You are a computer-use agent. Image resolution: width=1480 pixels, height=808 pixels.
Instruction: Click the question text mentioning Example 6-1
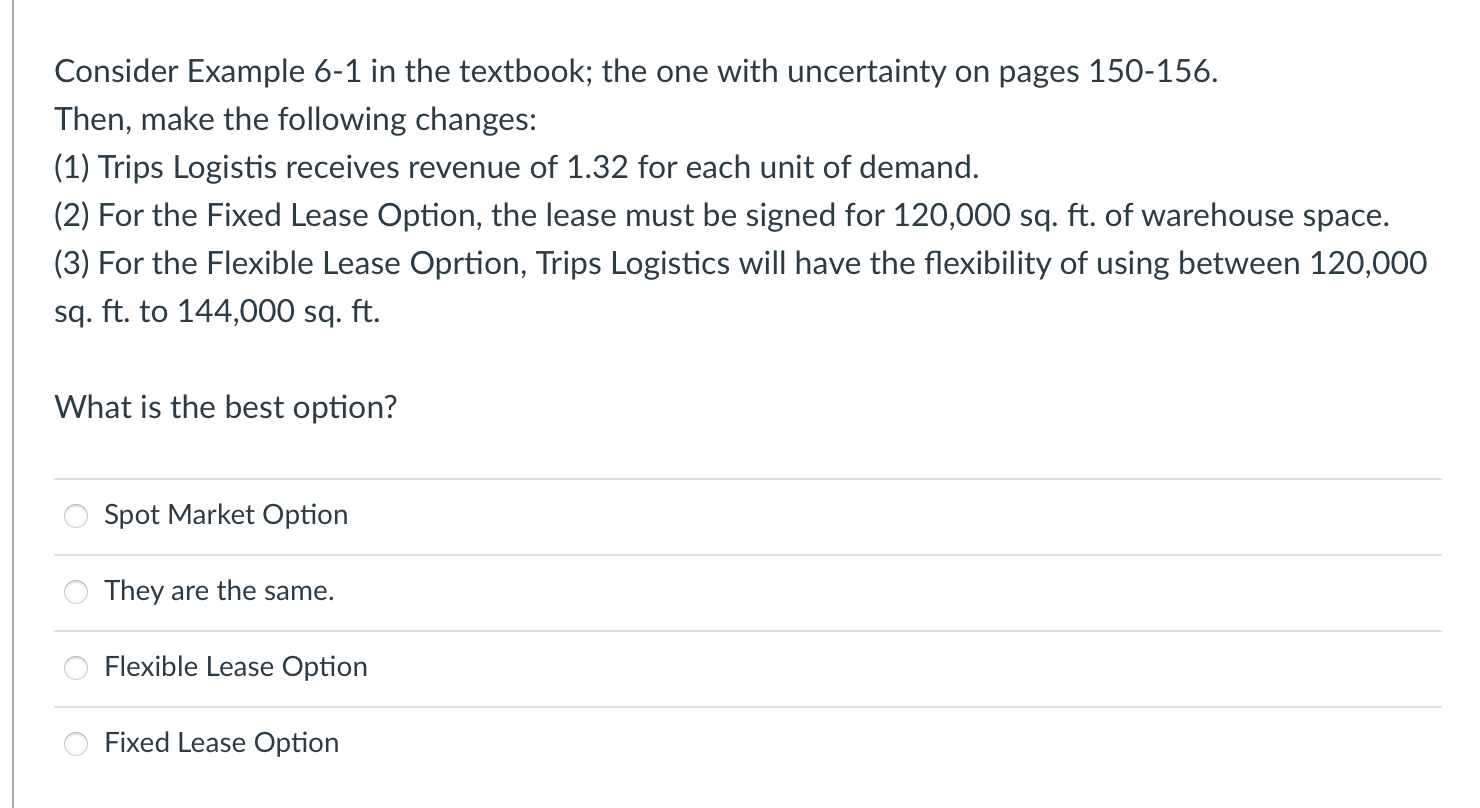[x=636, y=71]
